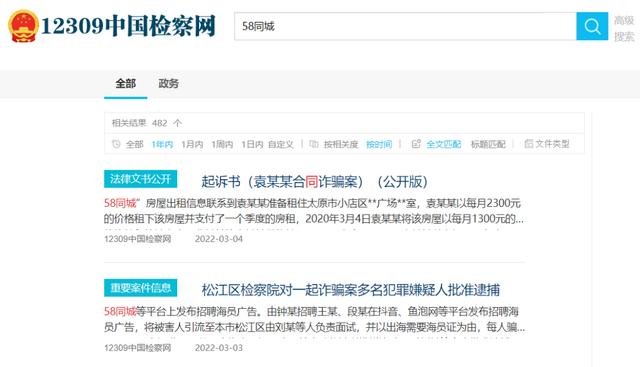This screenshot has height=367, width=640.
Task: Click the 高级搜索 advanced search link
Action: click(624, 28)
